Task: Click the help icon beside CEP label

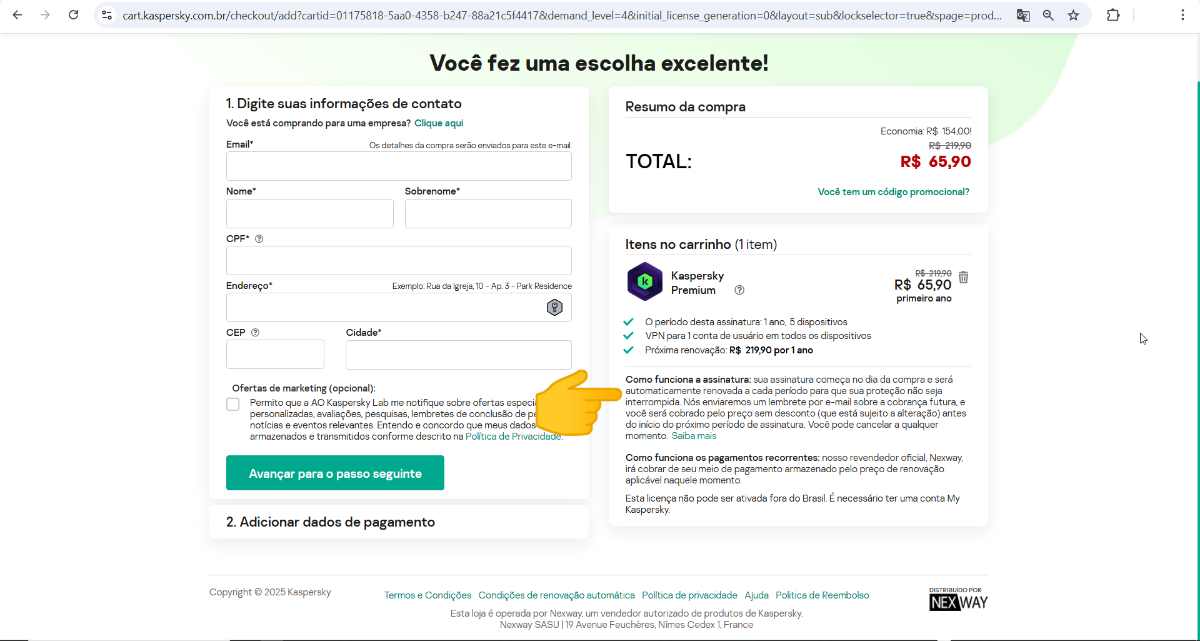Action: coord(255,333)
